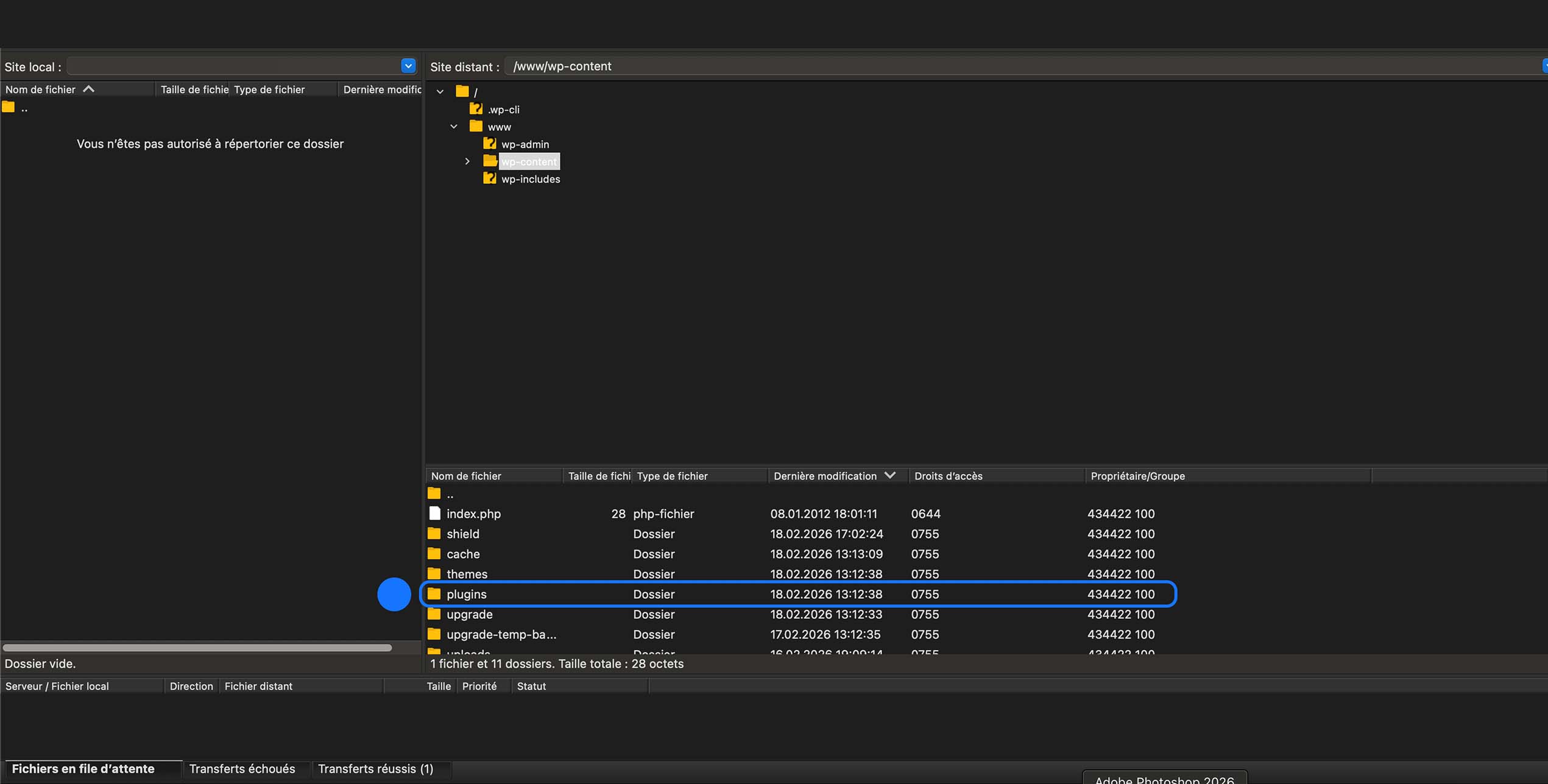Screen dimensions: 1548x784
Task: Click the wp-admin unknown folder icon
Action: tap(489, 144)
